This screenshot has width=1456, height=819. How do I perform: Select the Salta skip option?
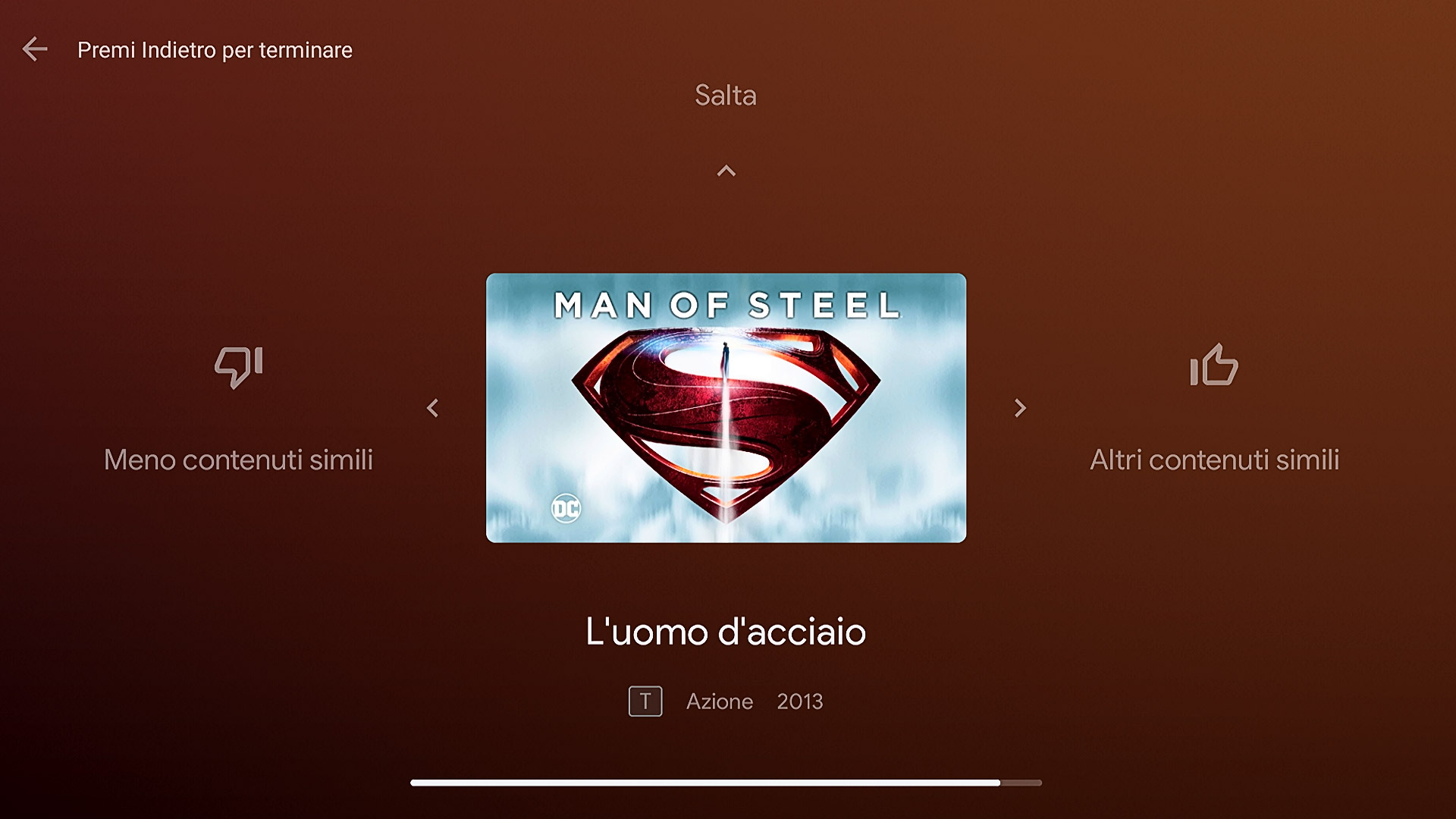coord(726,96)
